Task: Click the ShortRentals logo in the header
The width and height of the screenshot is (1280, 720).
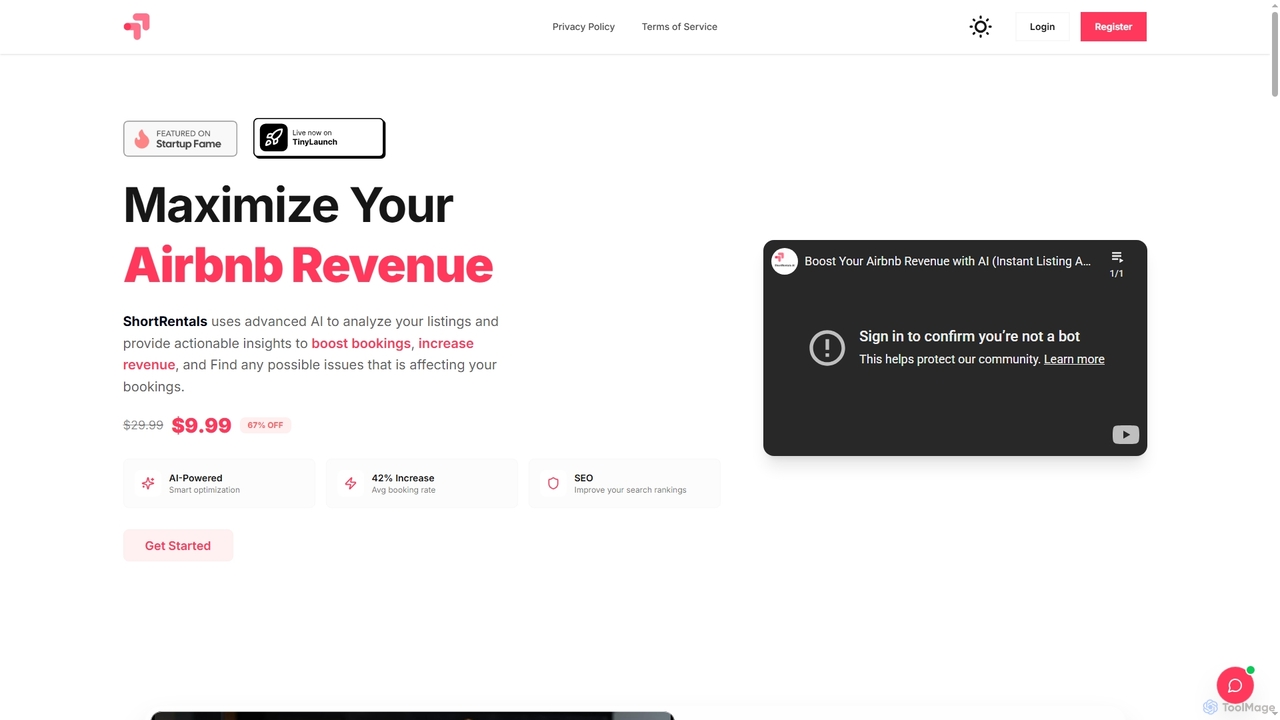Action: pyautogui.click(x=136, y=27)
